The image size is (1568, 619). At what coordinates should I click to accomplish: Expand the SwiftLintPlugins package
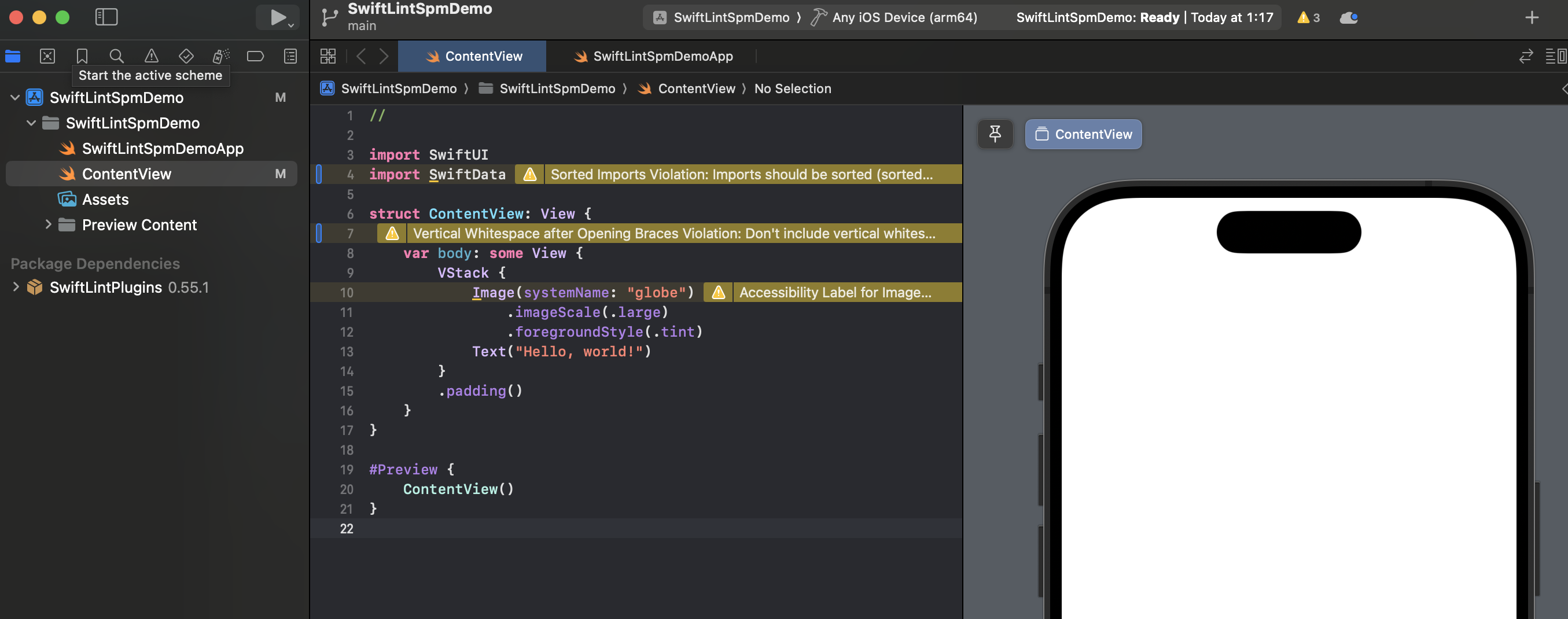coord(15,287)
